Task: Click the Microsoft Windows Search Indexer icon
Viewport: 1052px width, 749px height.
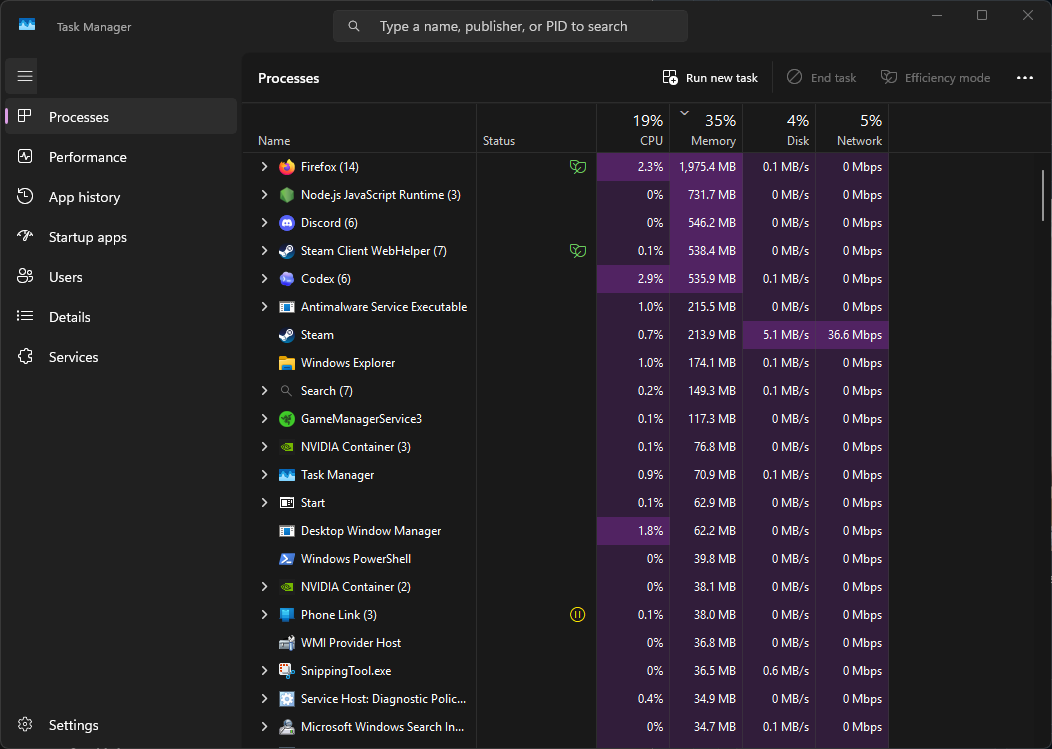Action: coord(286,727)
